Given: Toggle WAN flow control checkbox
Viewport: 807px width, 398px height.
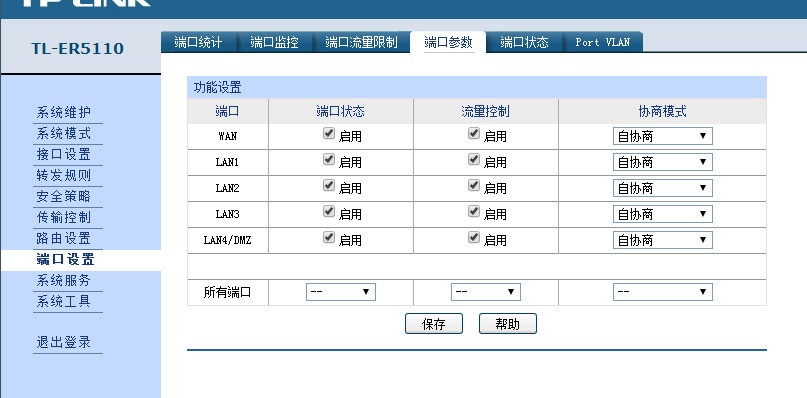Looking at the screenshot, I should [x=474, y=134].
